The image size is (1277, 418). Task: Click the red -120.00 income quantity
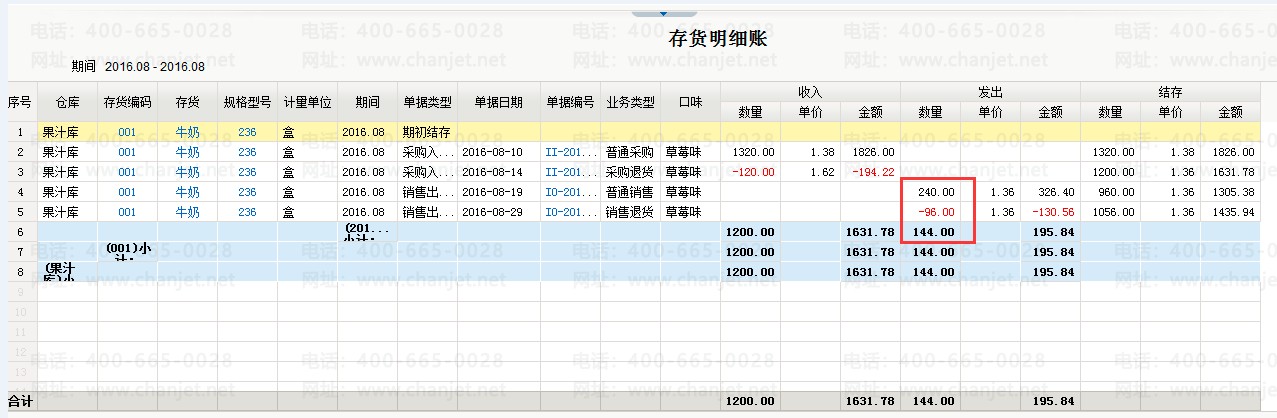tap(755, 172)
